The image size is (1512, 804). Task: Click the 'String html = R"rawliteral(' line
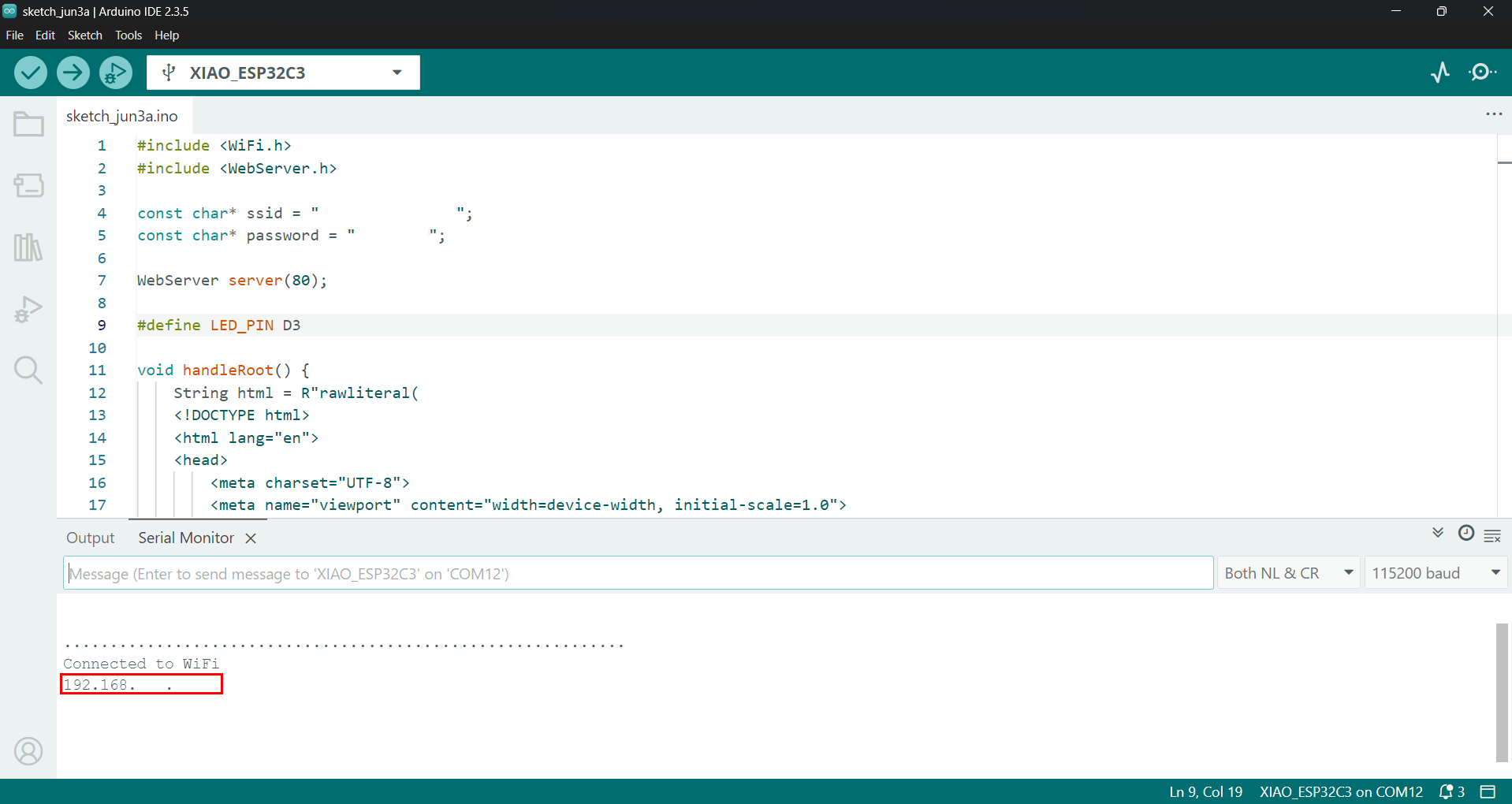(x=296, y=393)
